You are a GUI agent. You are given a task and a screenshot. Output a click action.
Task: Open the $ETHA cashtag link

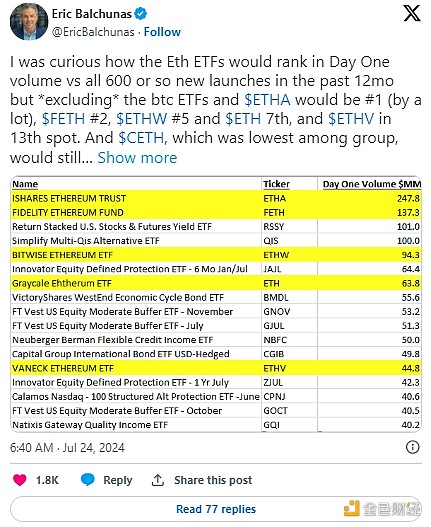(x=267, y=100)
